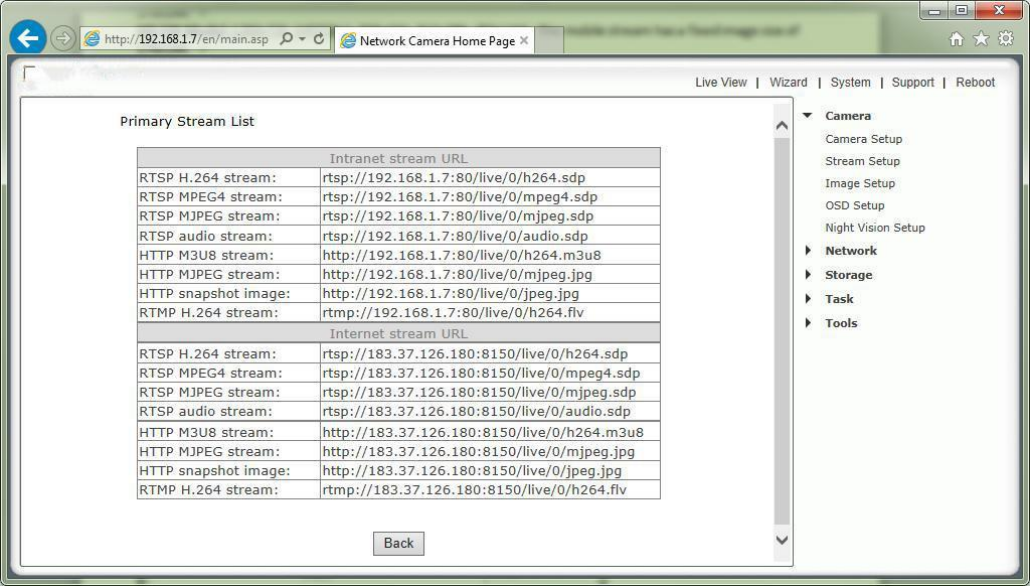This screenshot has width=1030, height=586.
Task: Click the Internet Explorer page icon in address bar
Action: (93, 39)
